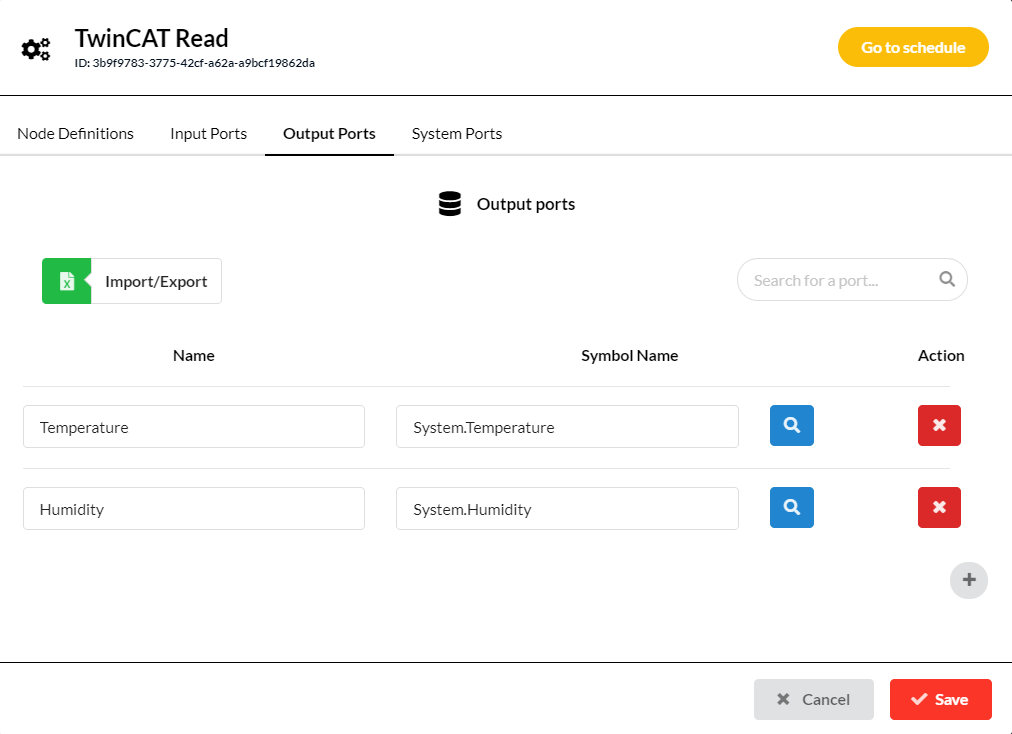Screen dimensions: 1012x734
Task: Click the Symbol Name column header
Action: coord(629,356)
